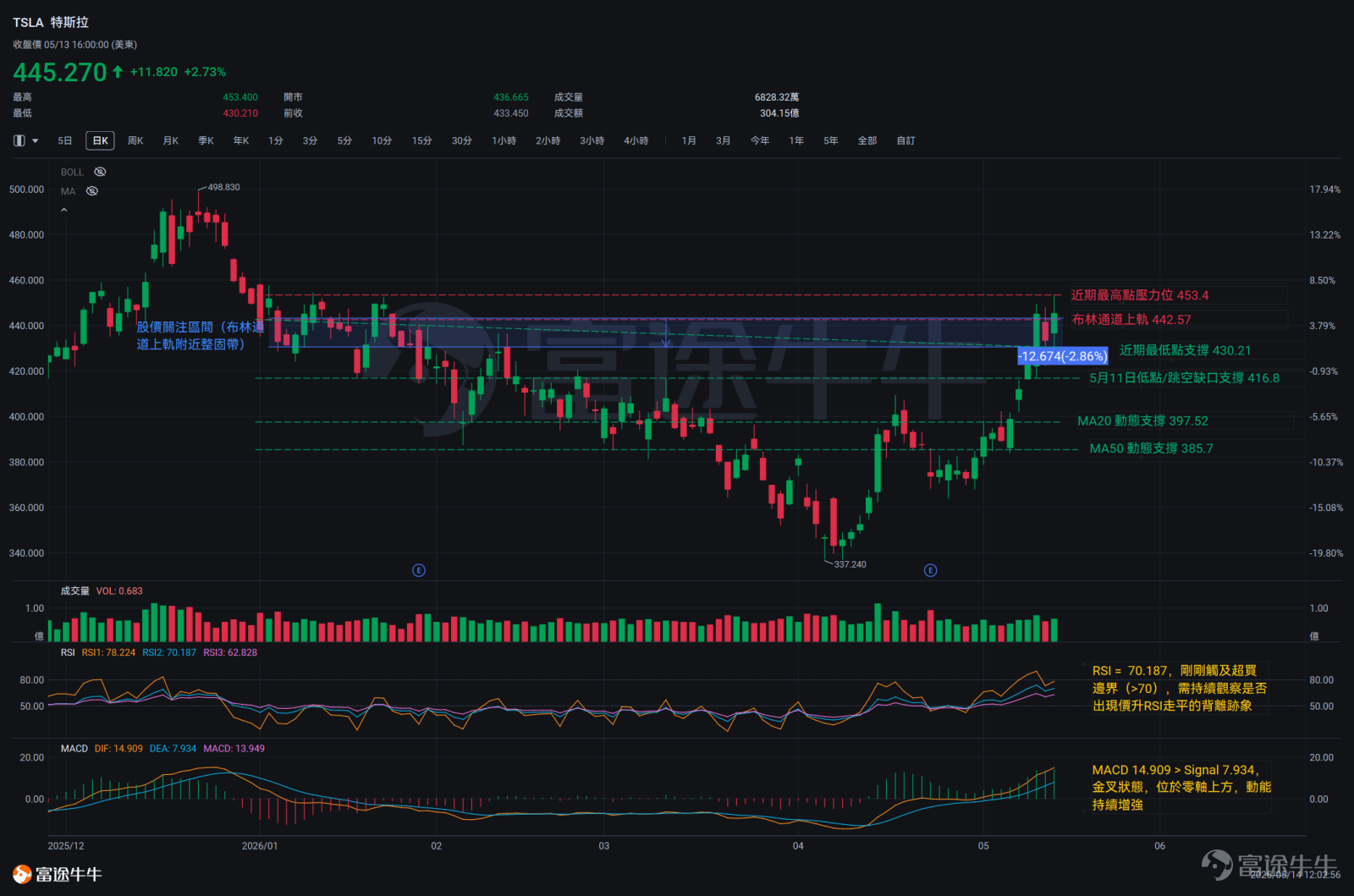Screen dimensions: 1354x896
Task: Click the 布林通道上軌 442.57 label
Action: [1131, 319]
